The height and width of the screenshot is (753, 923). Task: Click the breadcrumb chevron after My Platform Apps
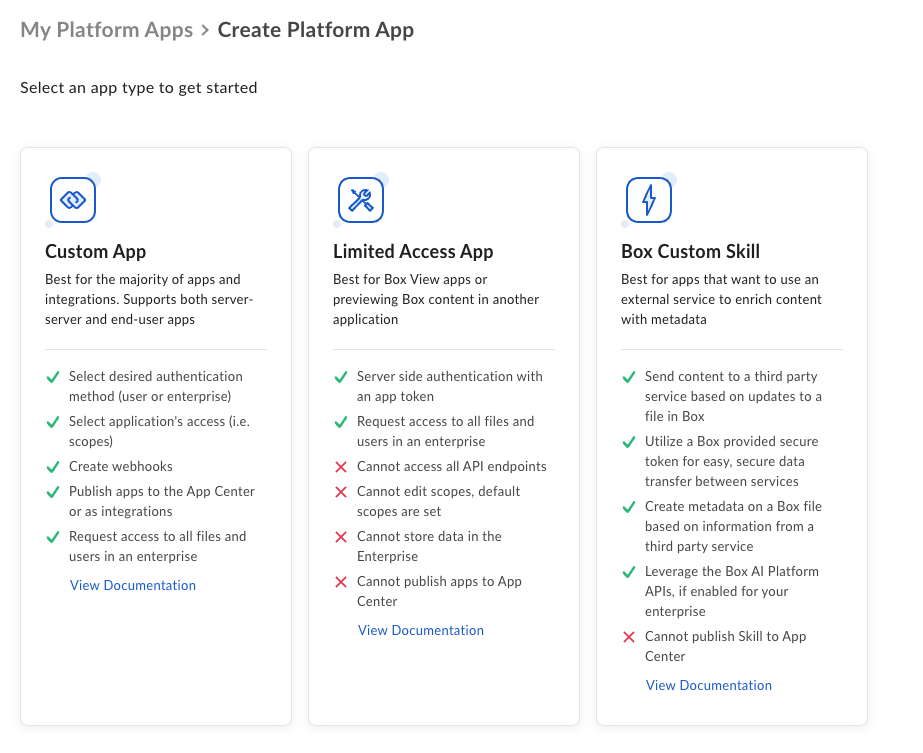[205, 30]
